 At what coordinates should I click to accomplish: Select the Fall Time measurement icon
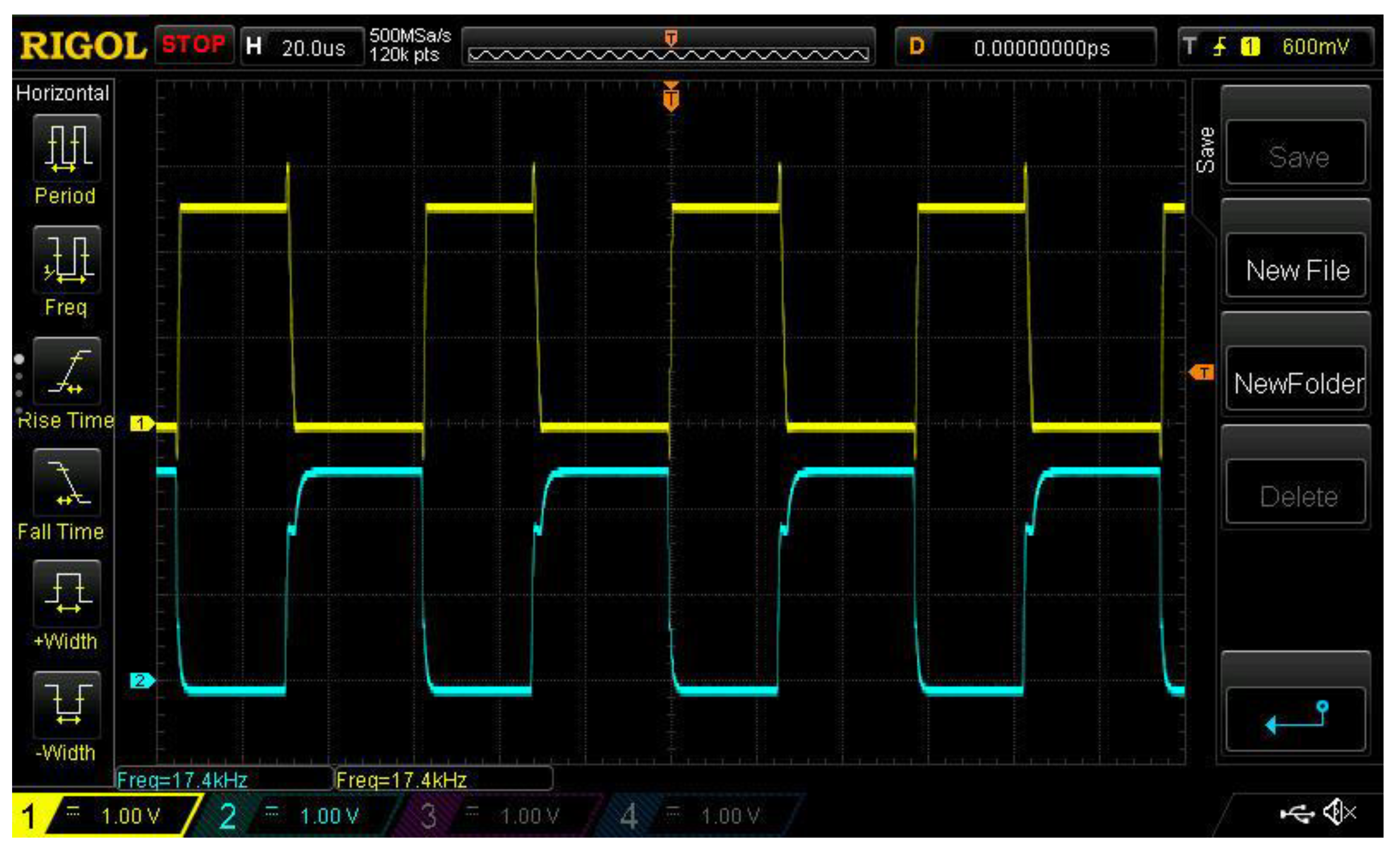[67, 482]
